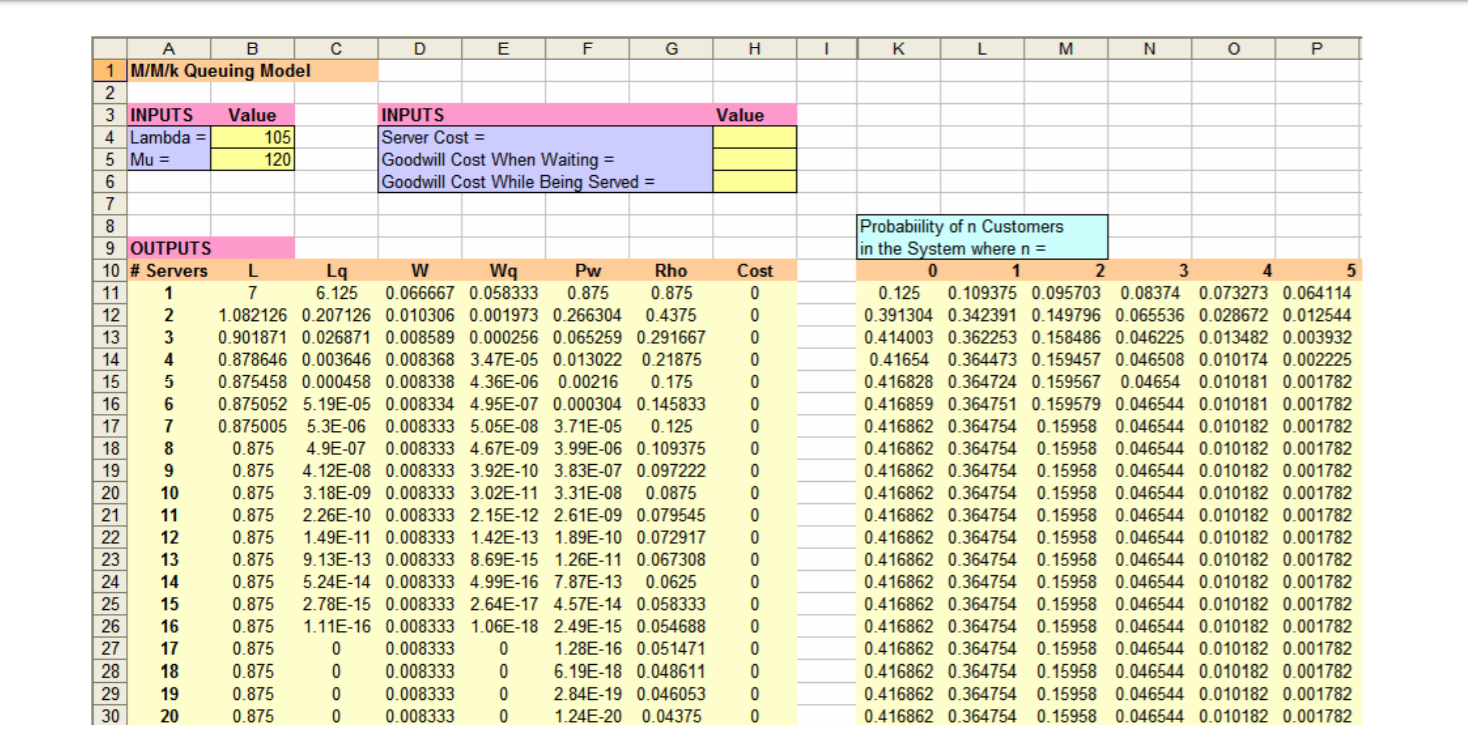The width and height of the screenshot is (1468, 749).
Task: Click the OUTPUTS label cell
Action: pos(211,248)
